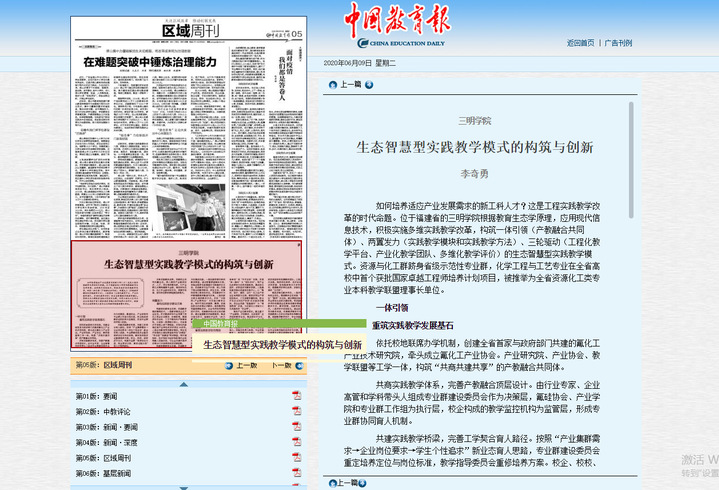Open the PDF icon for 第04版：新闻·深度

click(x=297, y=442)
